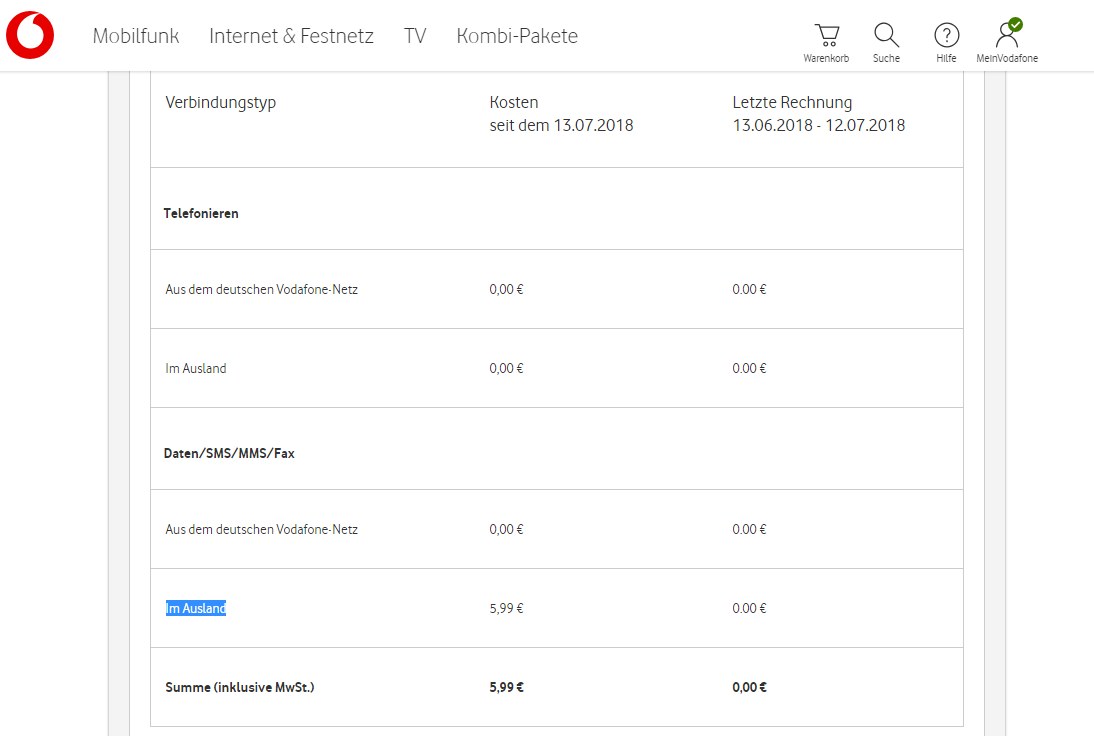Click Aus dem deutschen Vodafone-Netz under Telefonieren

click(261, 289)
